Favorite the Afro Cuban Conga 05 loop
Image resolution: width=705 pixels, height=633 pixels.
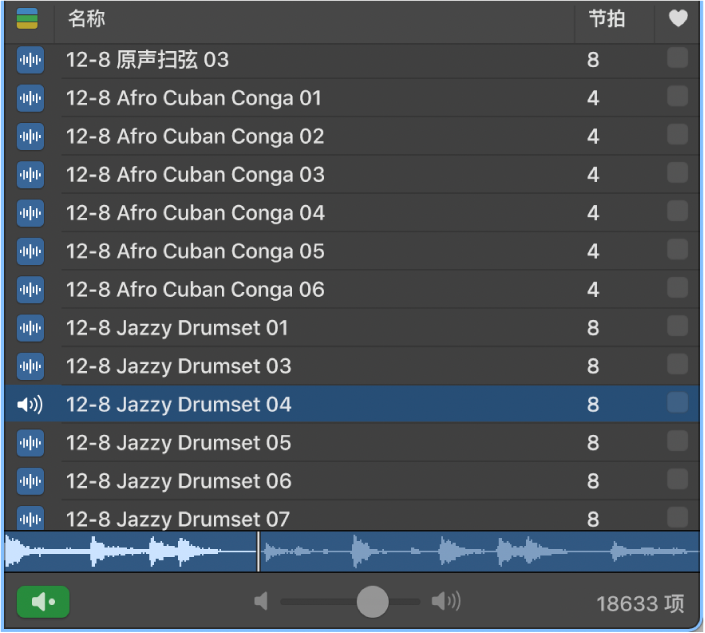click(x=677, y=250)
